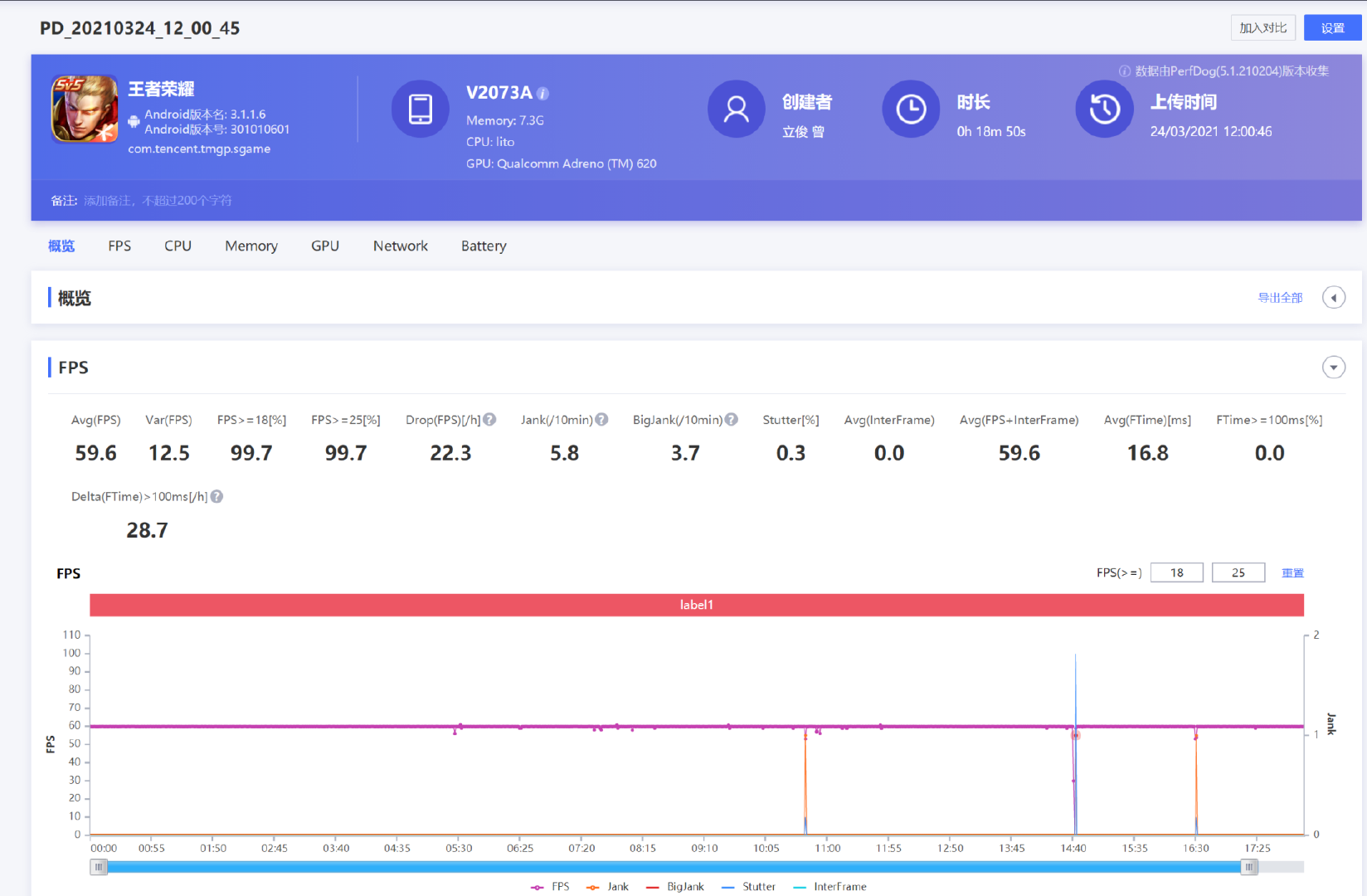Click the BigJank value 3.7

(x=685, y=453)
